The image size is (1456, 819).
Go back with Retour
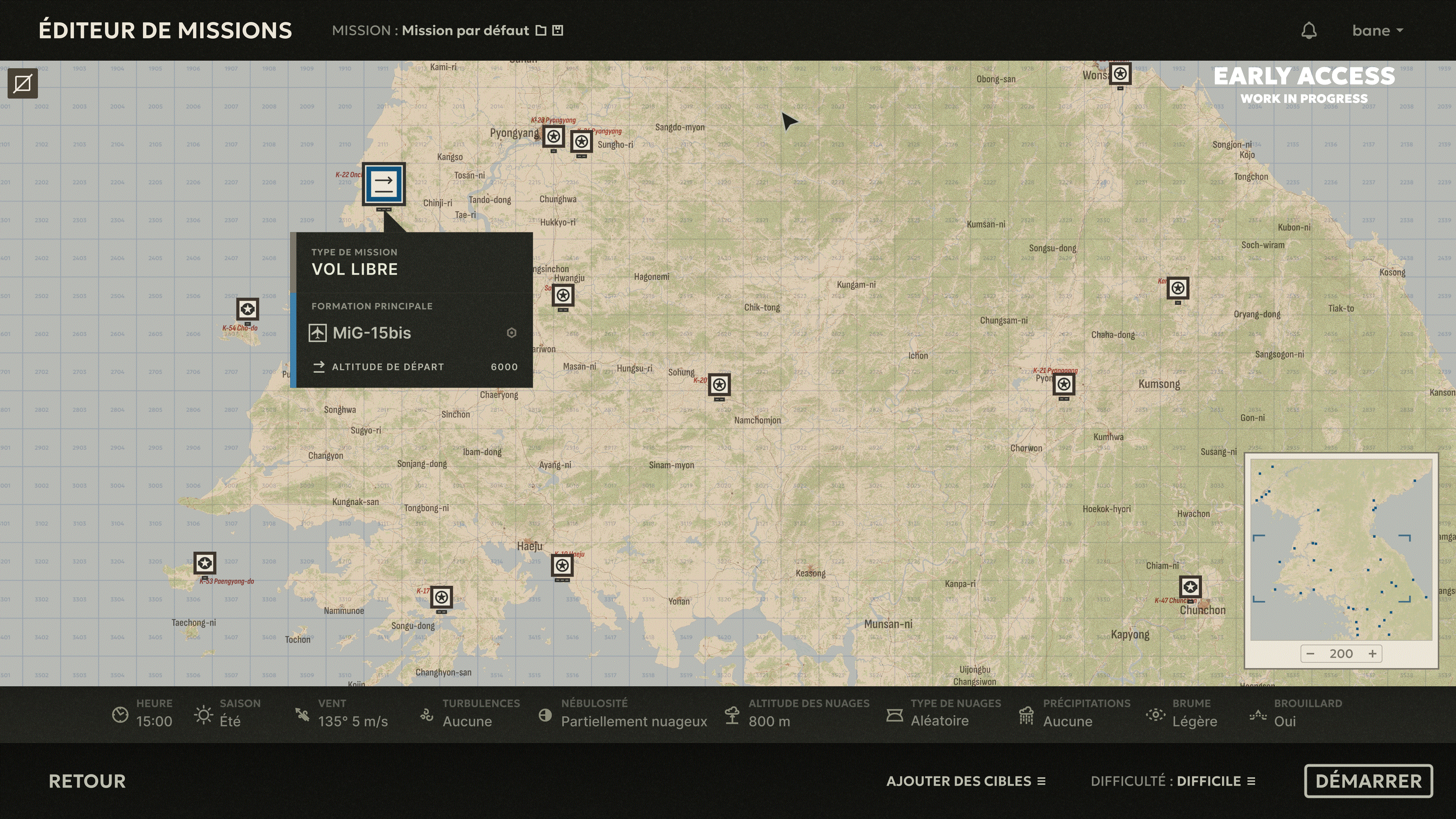(87, 781)
